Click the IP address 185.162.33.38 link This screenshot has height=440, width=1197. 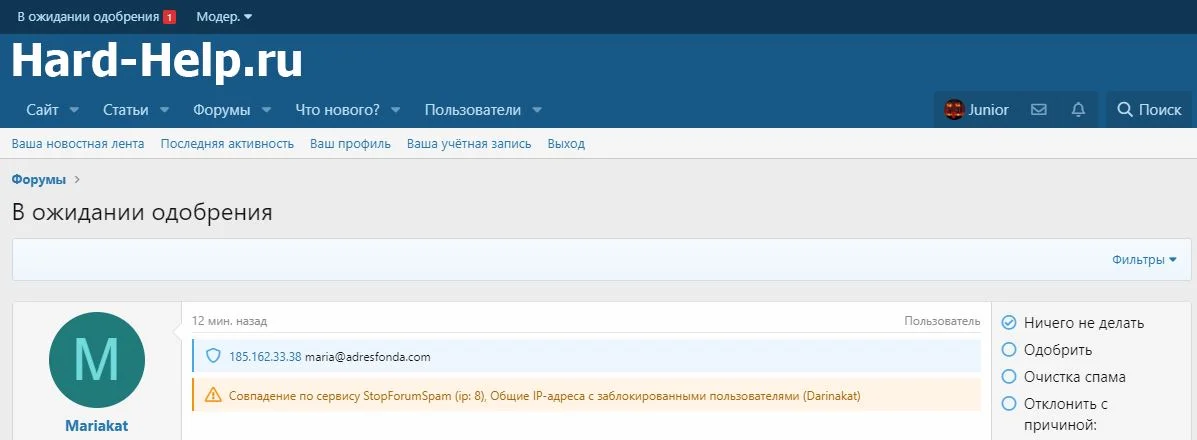[x=265, y=356]
